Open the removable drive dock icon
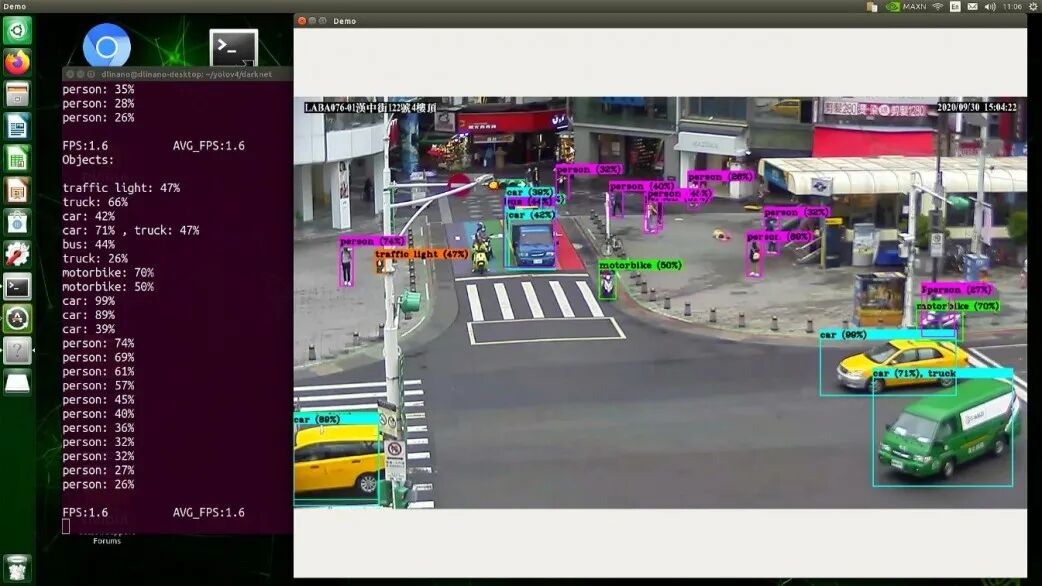The image size is (1042, 586). (x=17, y=382)
